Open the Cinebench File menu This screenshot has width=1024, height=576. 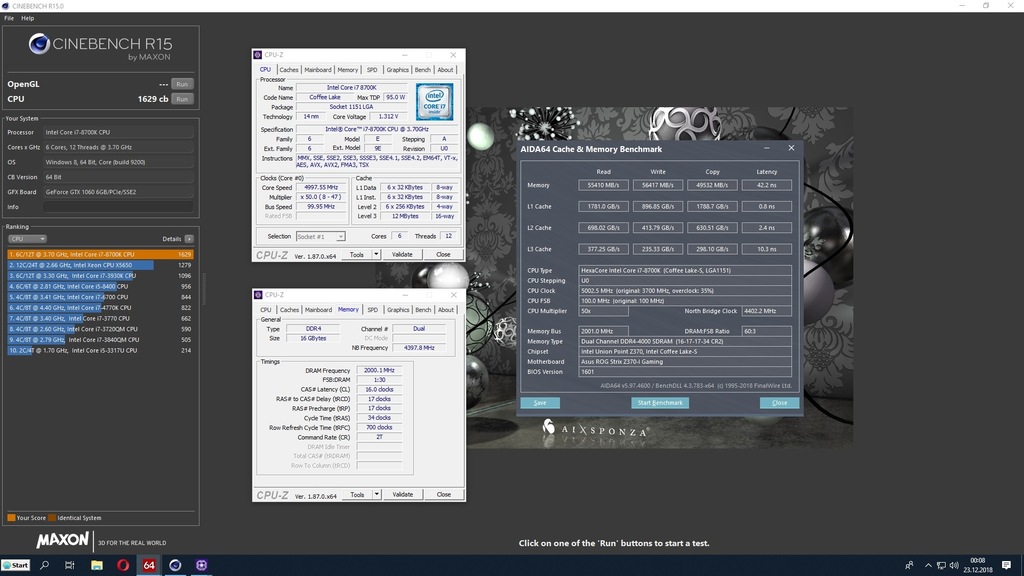(x=8, y=18)
